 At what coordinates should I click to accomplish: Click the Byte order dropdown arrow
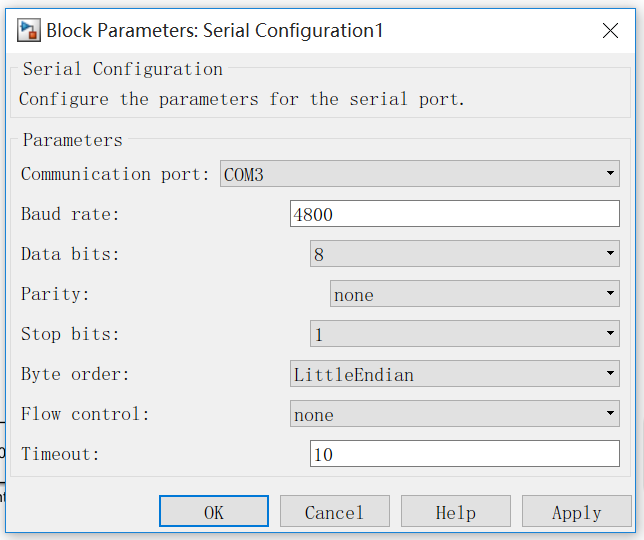tap(610, 374)
